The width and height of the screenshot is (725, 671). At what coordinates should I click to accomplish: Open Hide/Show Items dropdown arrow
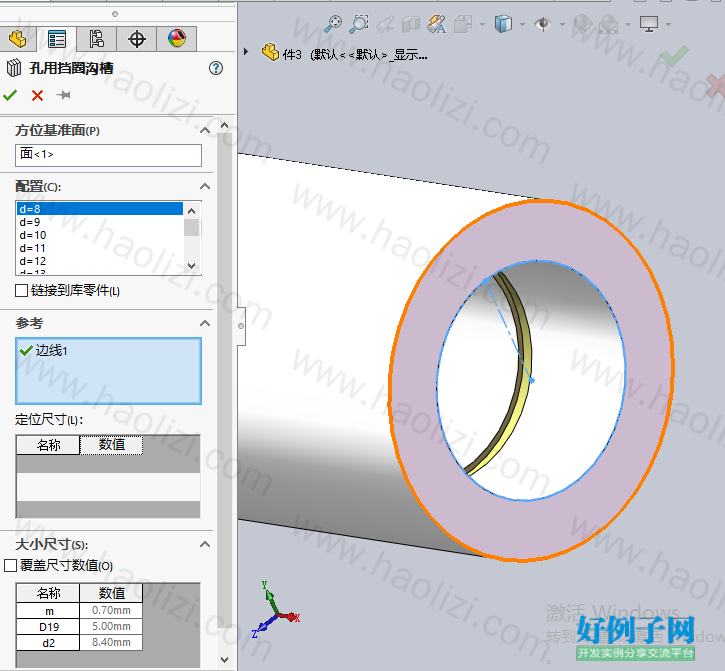pyautogui.click(x=562, y=24)
